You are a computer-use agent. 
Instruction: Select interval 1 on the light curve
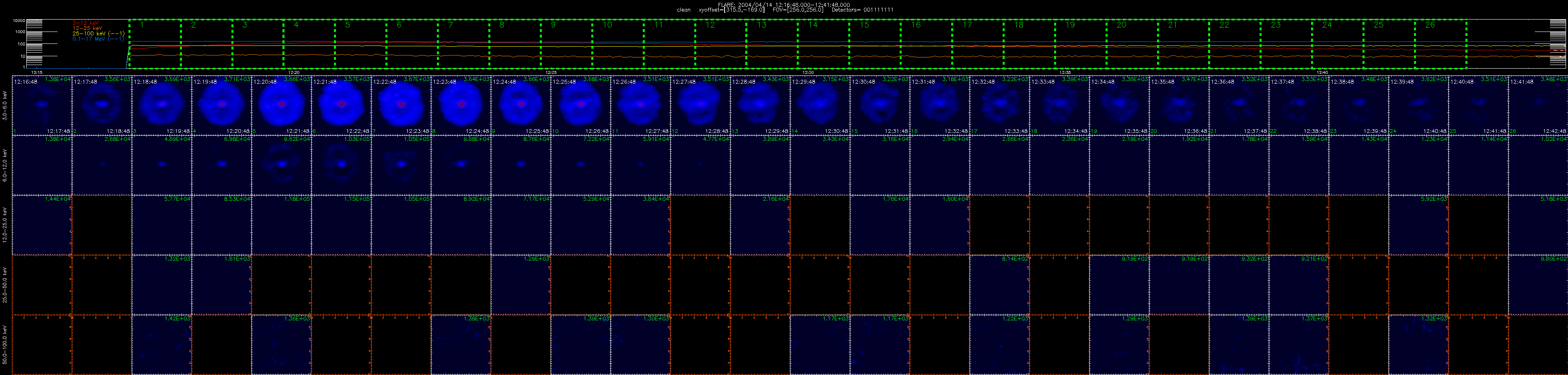[155, 44]
